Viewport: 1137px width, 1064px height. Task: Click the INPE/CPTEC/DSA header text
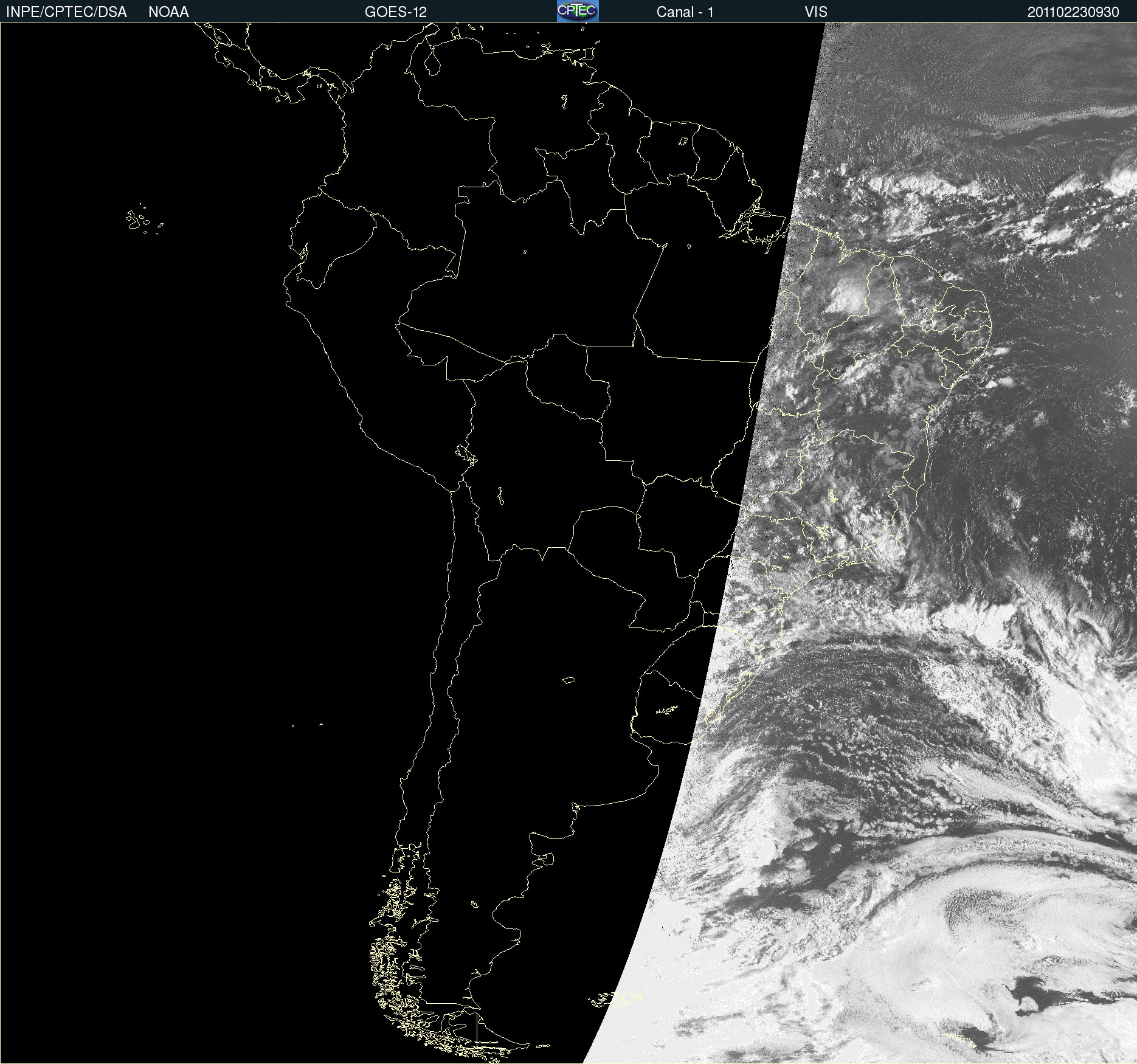point(66,12)
